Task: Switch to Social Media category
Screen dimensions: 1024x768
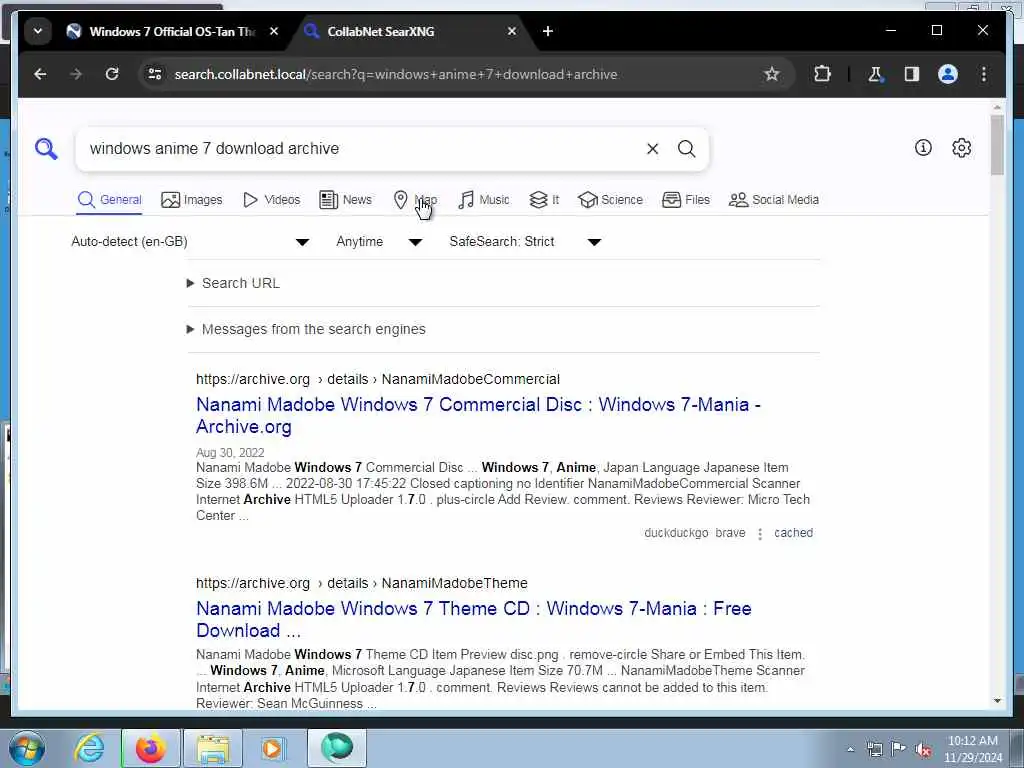Action: (774, 200)
